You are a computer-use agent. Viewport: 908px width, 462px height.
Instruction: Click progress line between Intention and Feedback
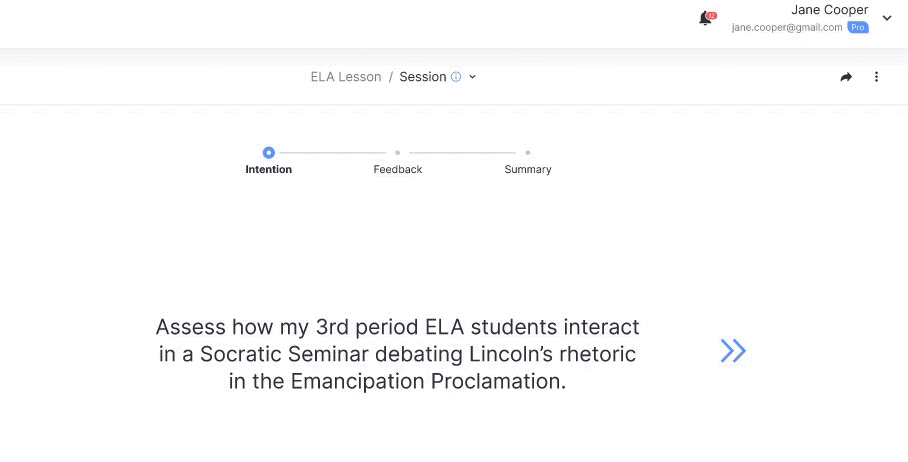tap(333, 153)
